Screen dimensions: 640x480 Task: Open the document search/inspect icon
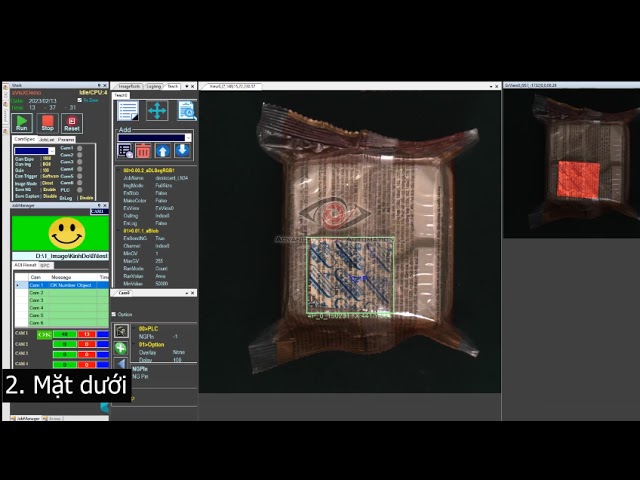(x=187, y=111)
